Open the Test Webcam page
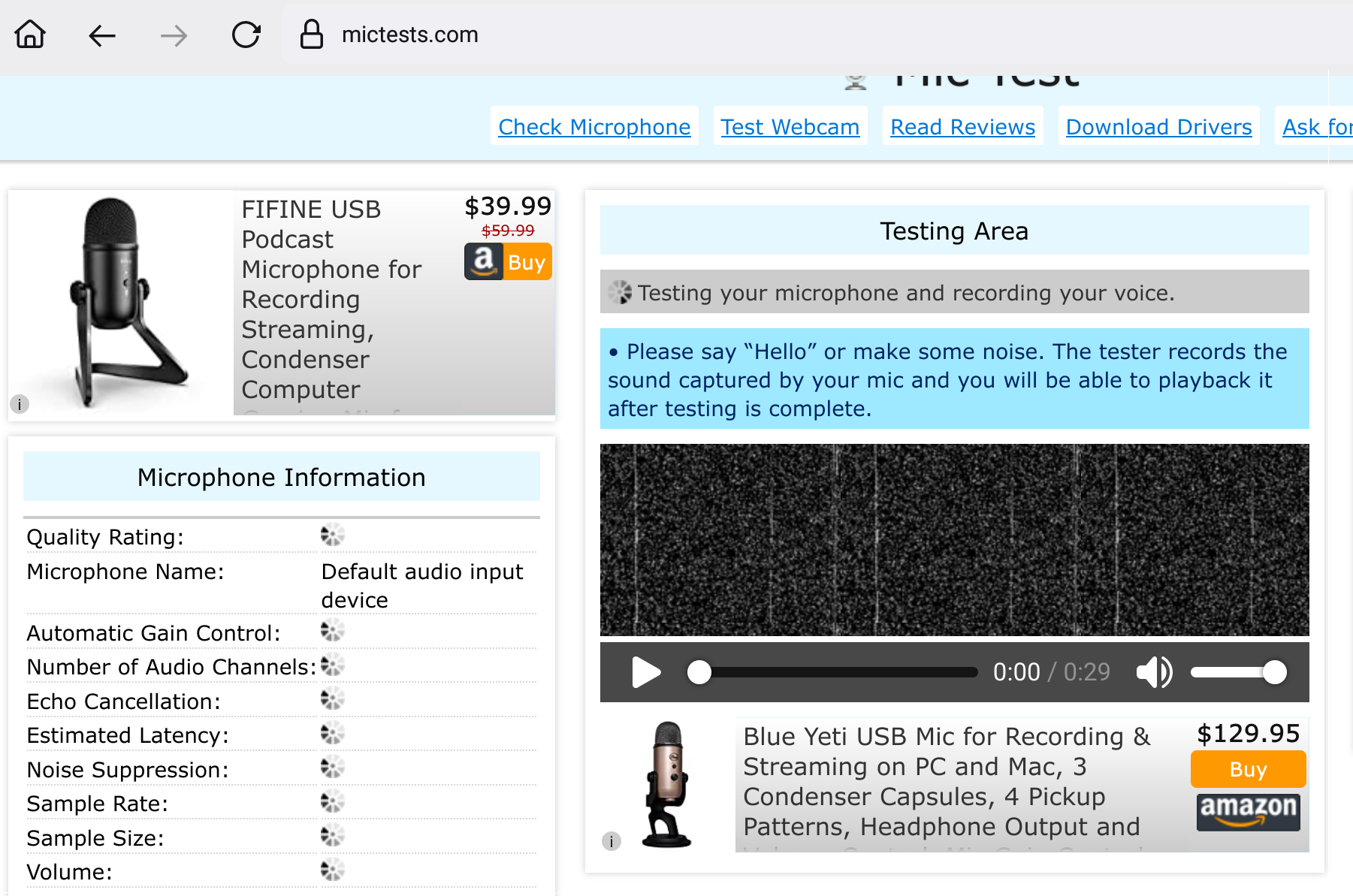Image resolution: width=1353 pixels, height=896 pixels. (x=790, y=126)
